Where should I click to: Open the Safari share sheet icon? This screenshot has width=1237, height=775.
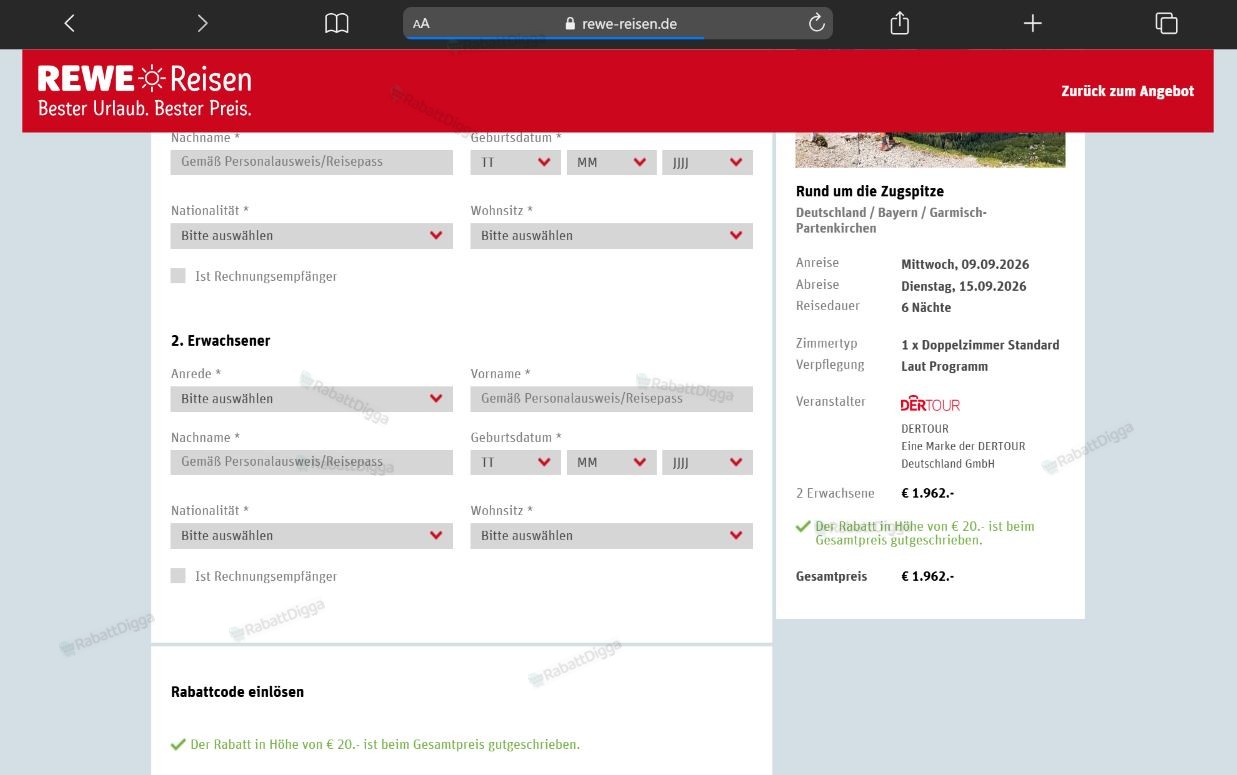pyautogui.click(x=899, y=22)
